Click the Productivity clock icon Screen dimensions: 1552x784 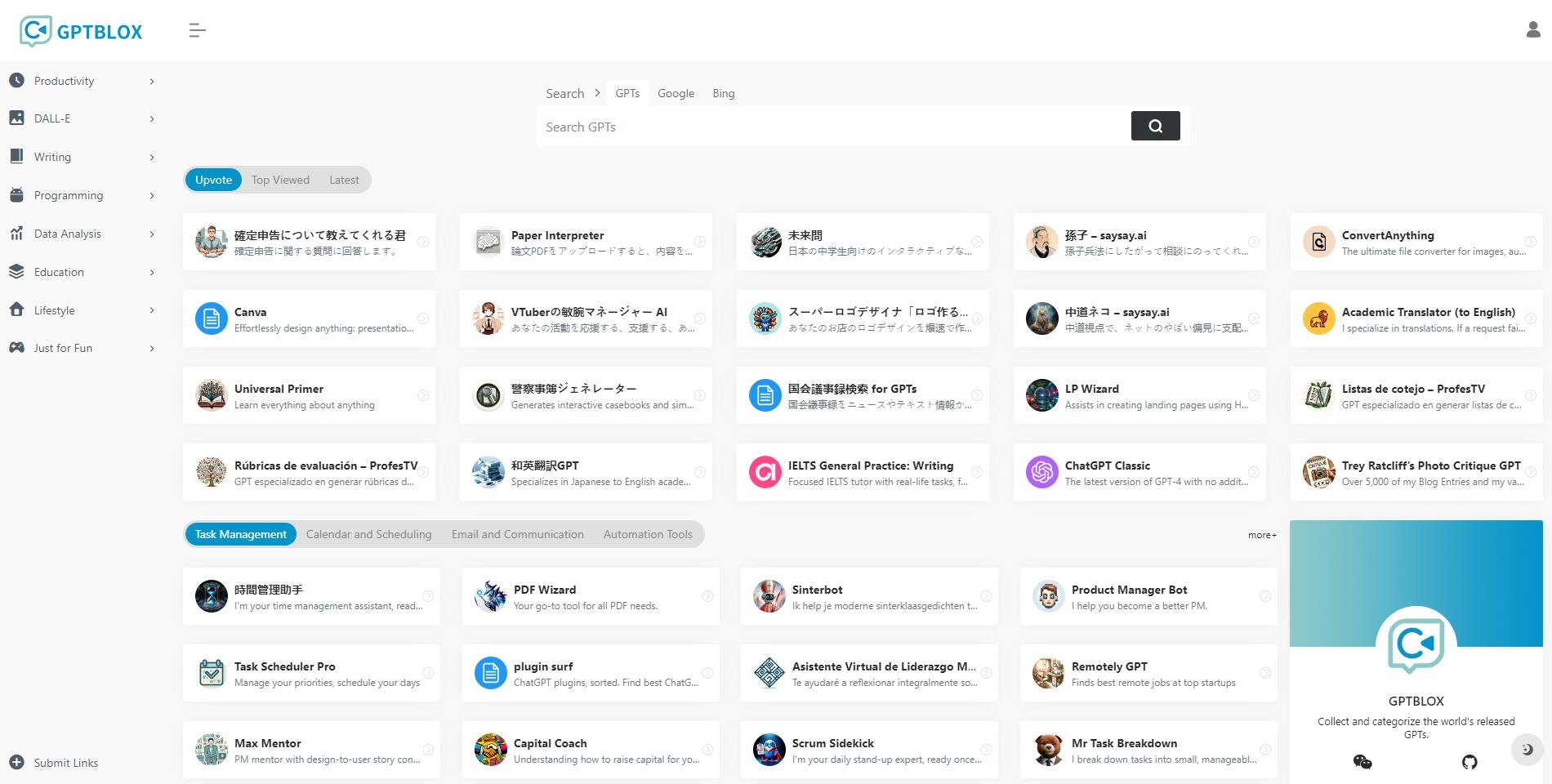[x=16, y=80]
